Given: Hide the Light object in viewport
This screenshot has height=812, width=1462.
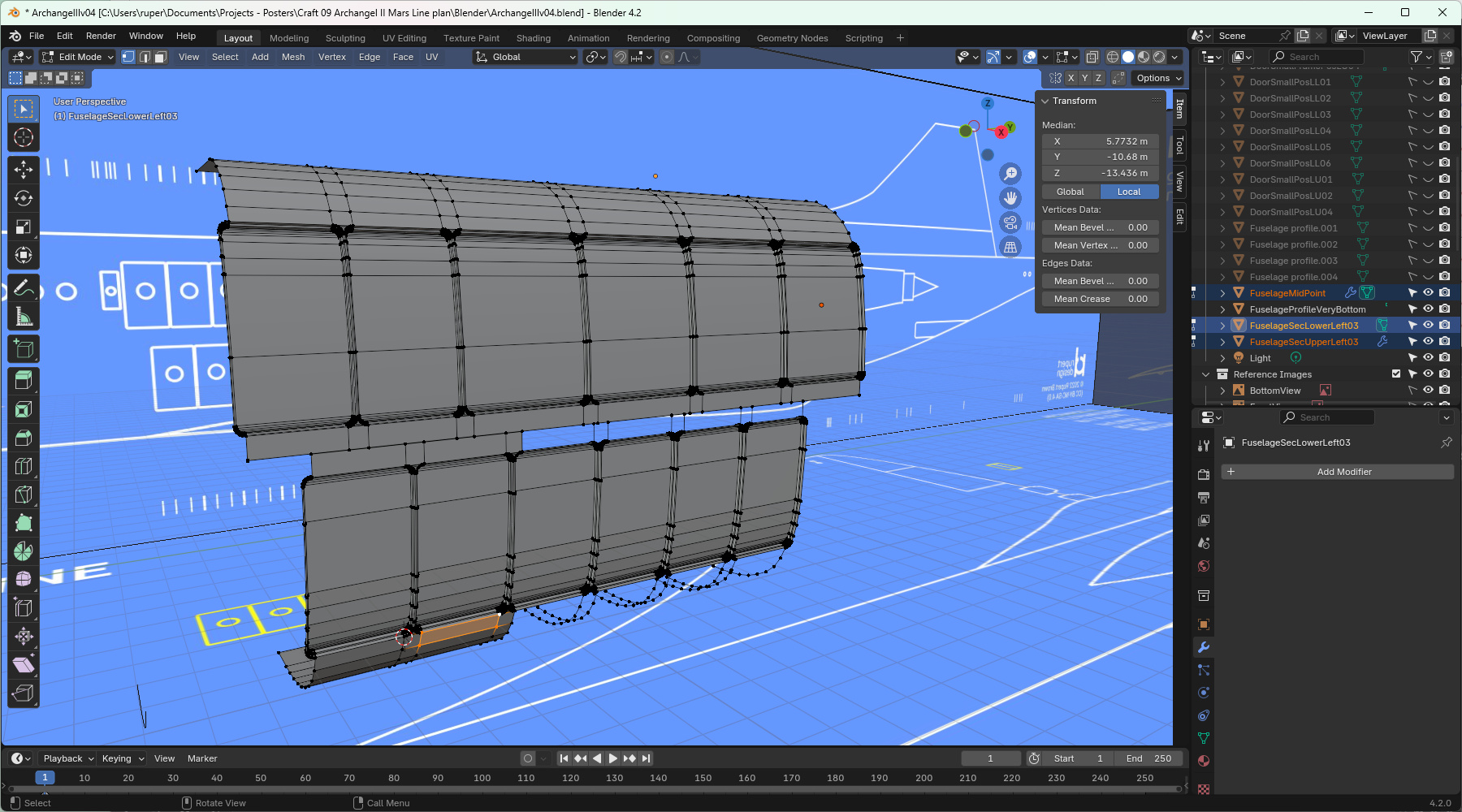Looking at the screenshot, I should 1428,358.
